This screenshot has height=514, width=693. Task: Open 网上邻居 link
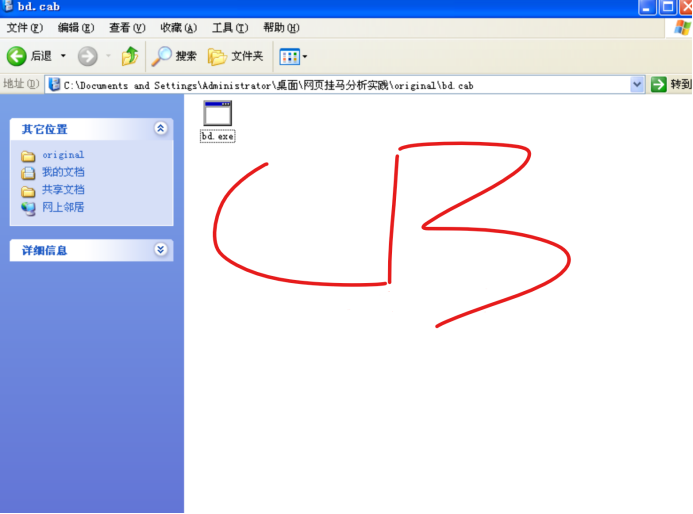click(x=63, y=207)
